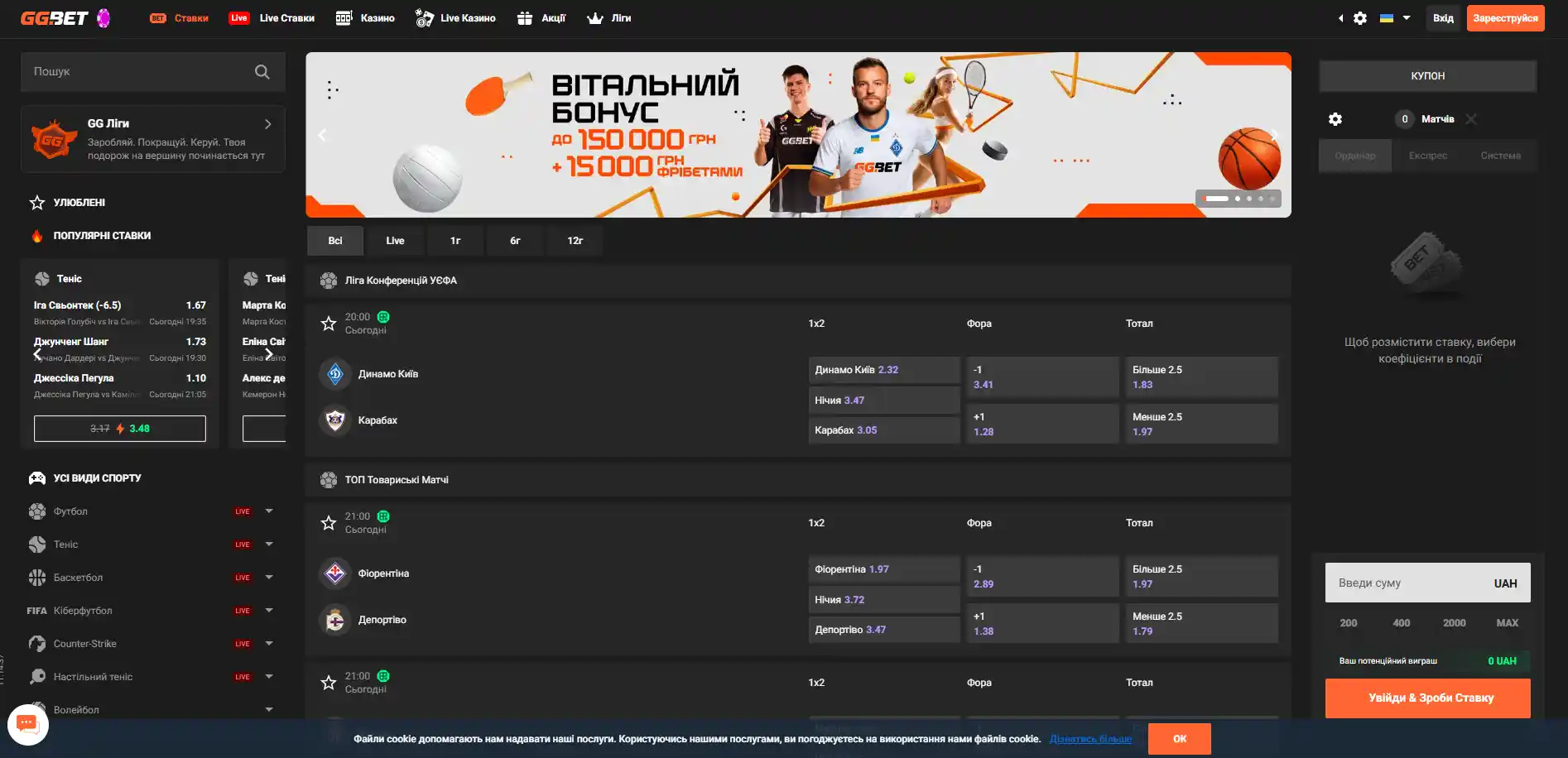Select the 12г time filter tab
The image size is (1568, 758).
[x=575, y=241]
